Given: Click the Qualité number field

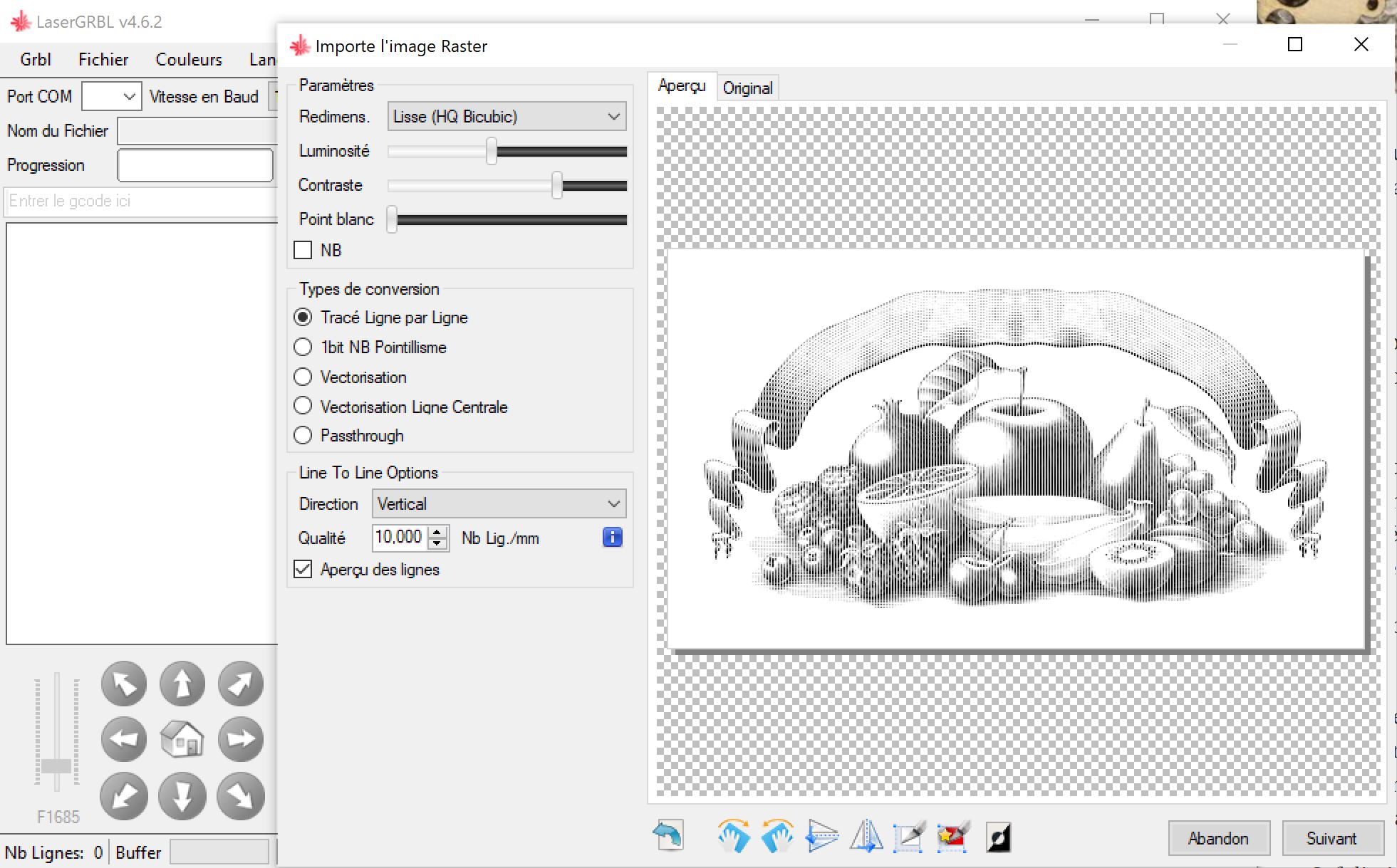Looking at the screenshot, I should pyautogui.click(x=400, y=537).
